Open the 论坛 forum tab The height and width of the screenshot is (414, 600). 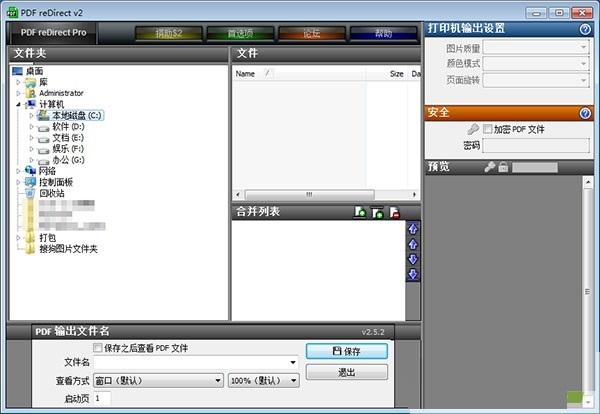(312, 34)
